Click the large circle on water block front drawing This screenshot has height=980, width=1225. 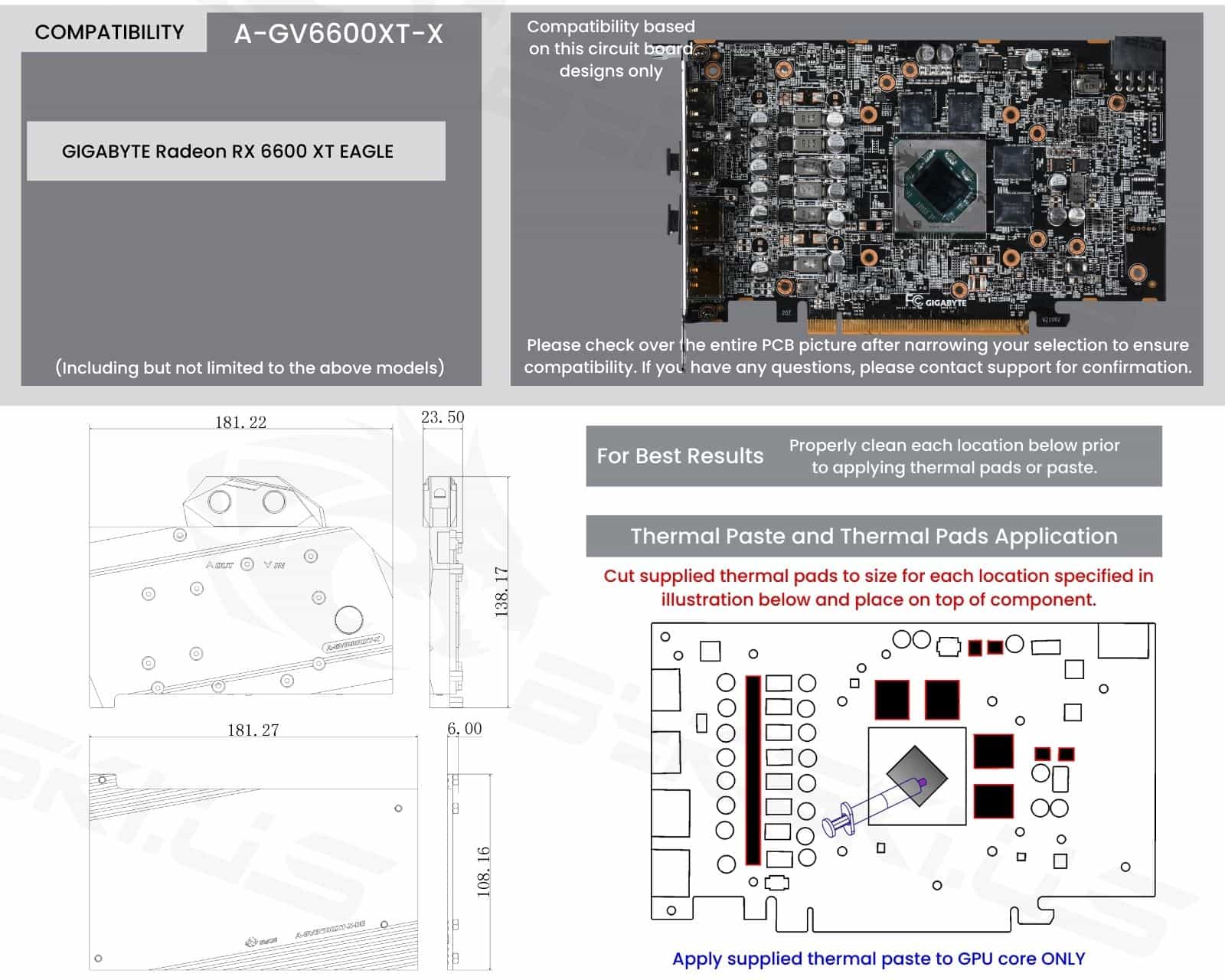click(348, 619)
